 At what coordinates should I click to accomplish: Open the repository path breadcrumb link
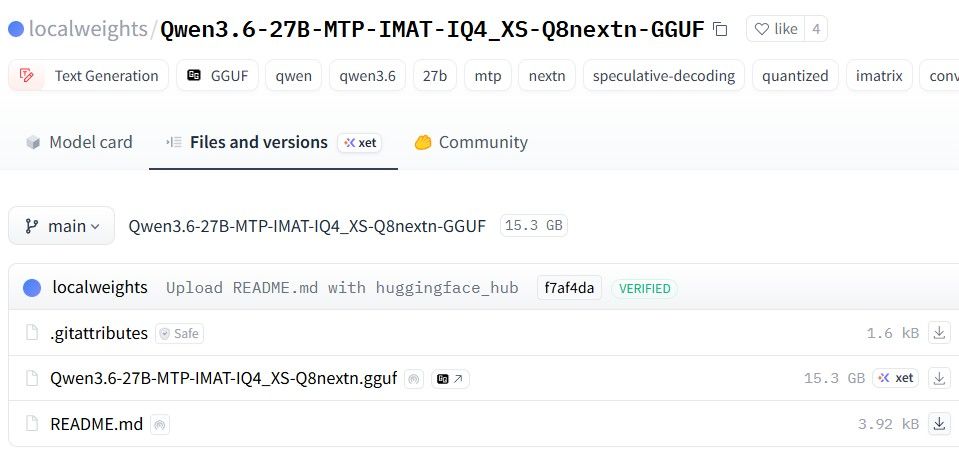click(x=307, y=226)
